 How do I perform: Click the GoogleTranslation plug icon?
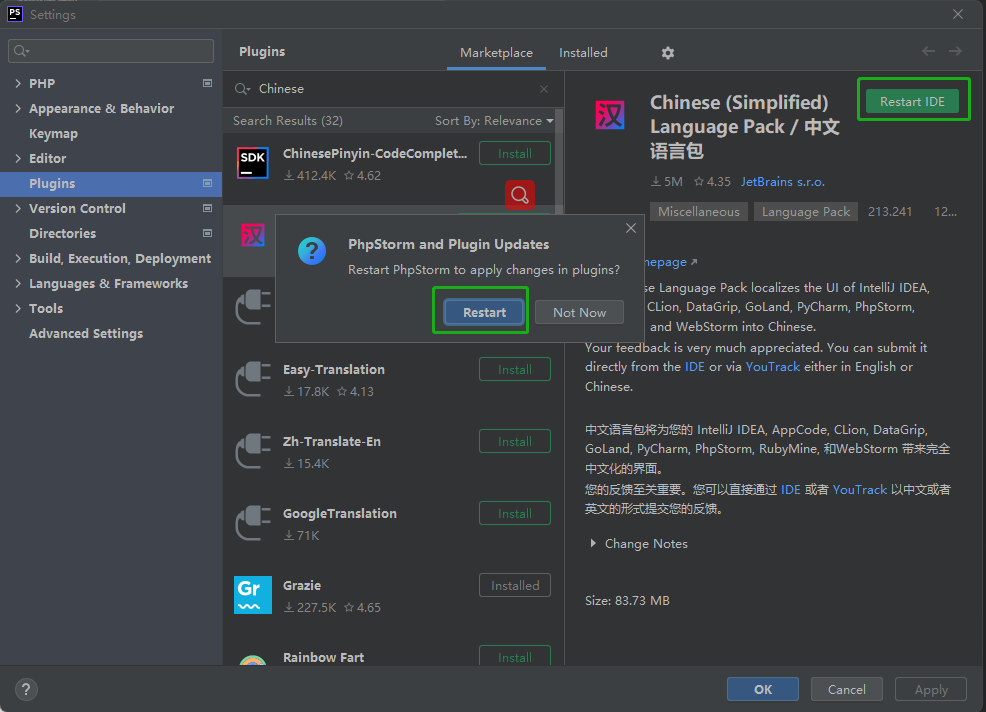tap(253, 523)
